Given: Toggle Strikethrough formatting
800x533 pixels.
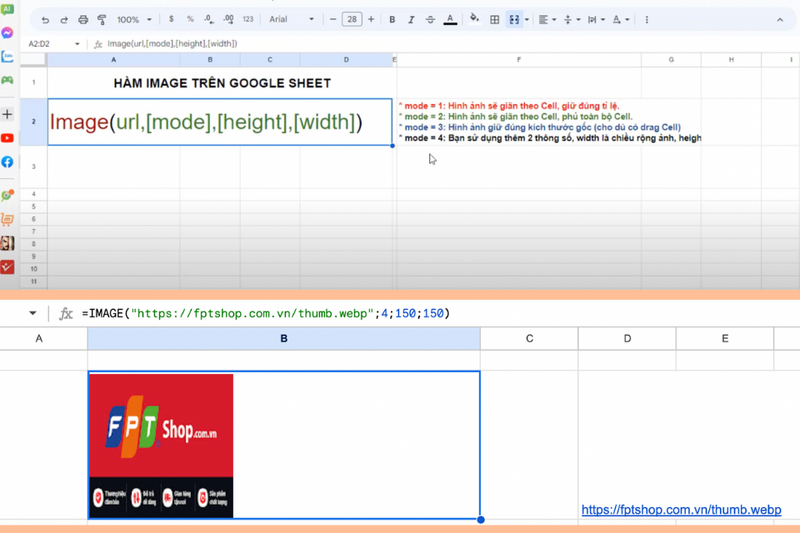Looking at the screenshot, I should click(430, 19).
